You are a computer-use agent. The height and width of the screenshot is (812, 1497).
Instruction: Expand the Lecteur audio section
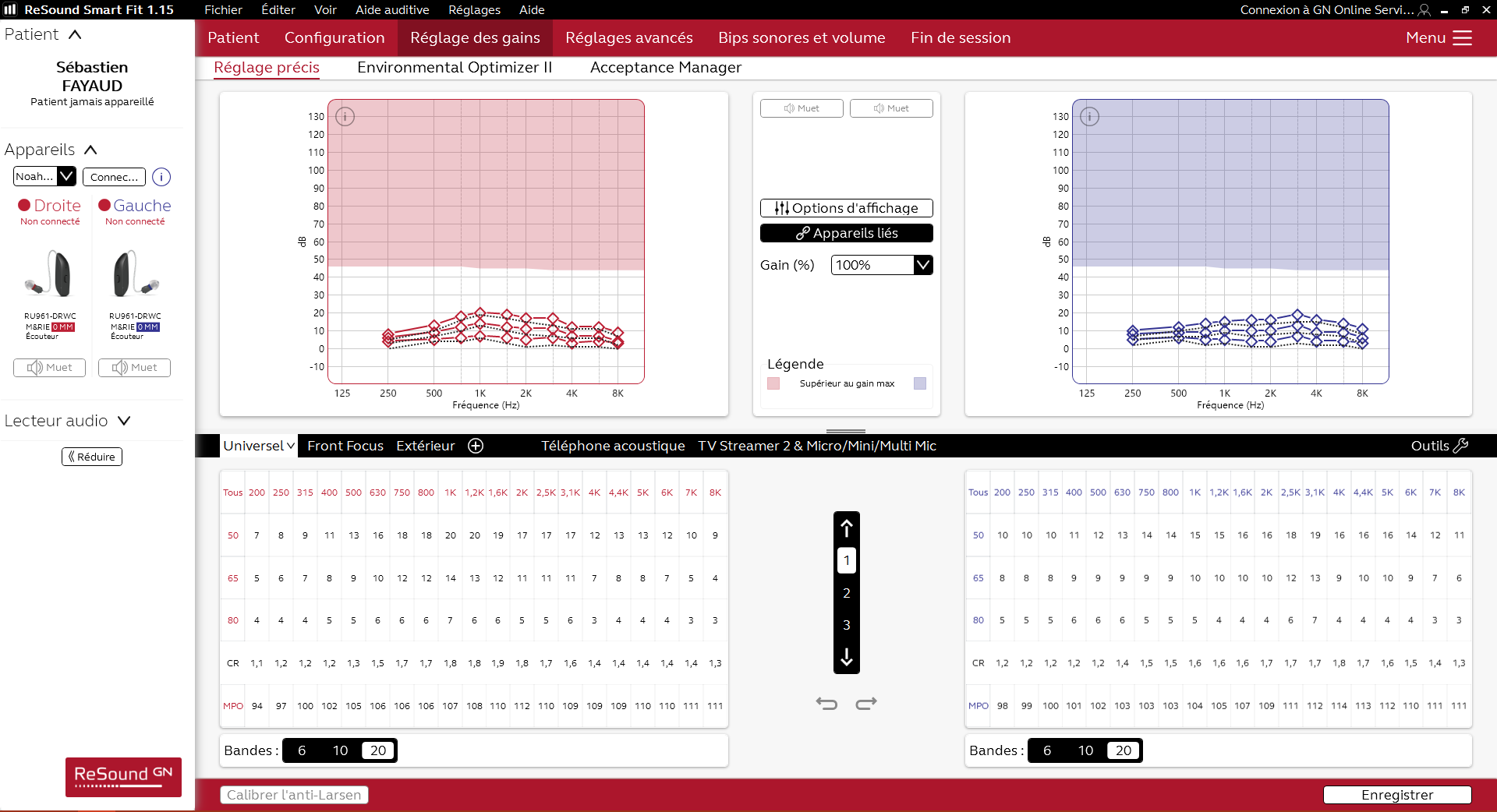tap(124, 421)
